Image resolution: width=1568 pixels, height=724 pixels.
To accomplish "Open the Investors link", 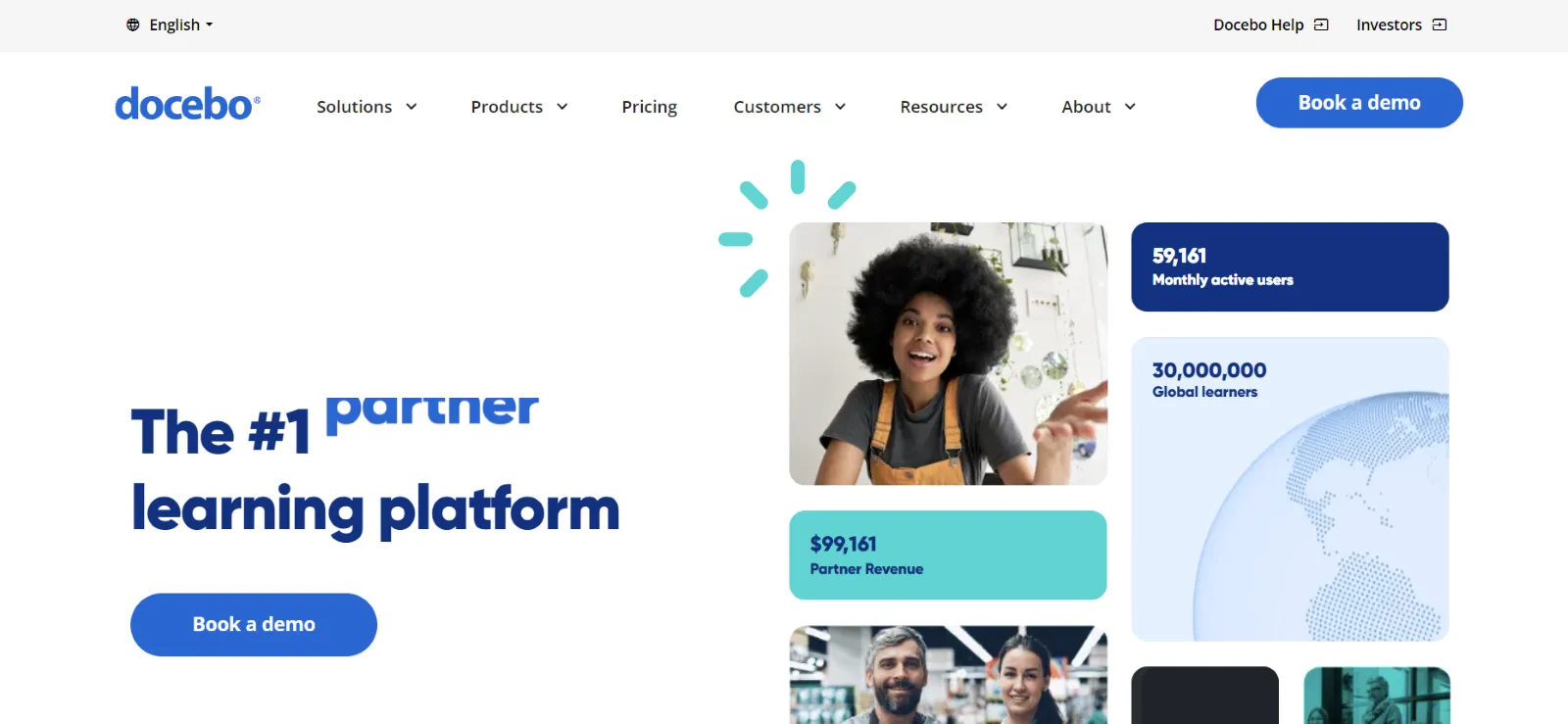I will [x=1389, y=24].
